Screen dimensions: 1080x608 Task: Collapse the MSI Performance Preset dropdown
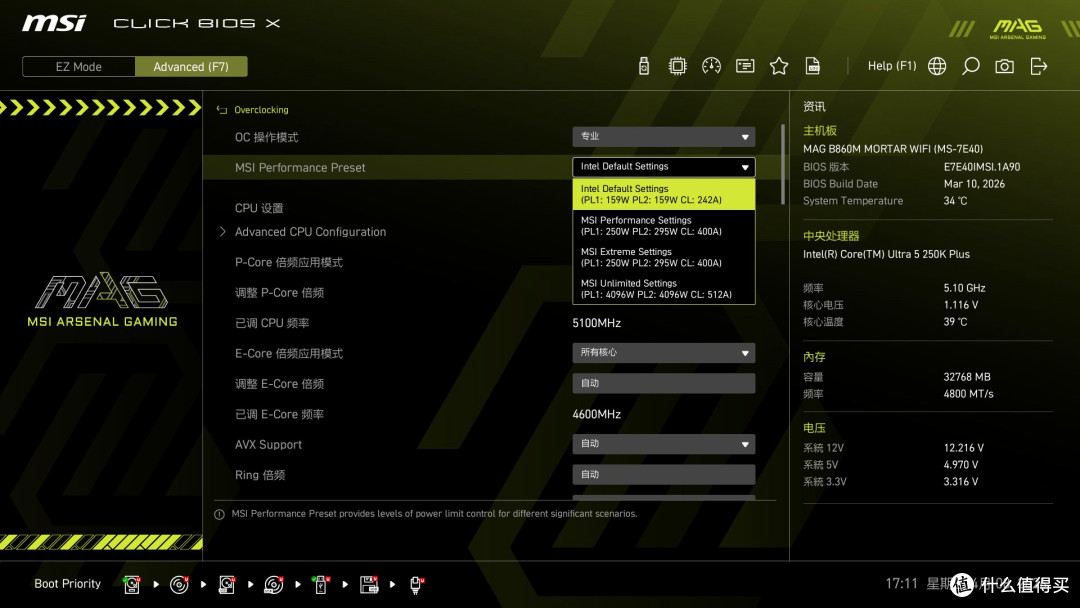click(x=663, y=167)
